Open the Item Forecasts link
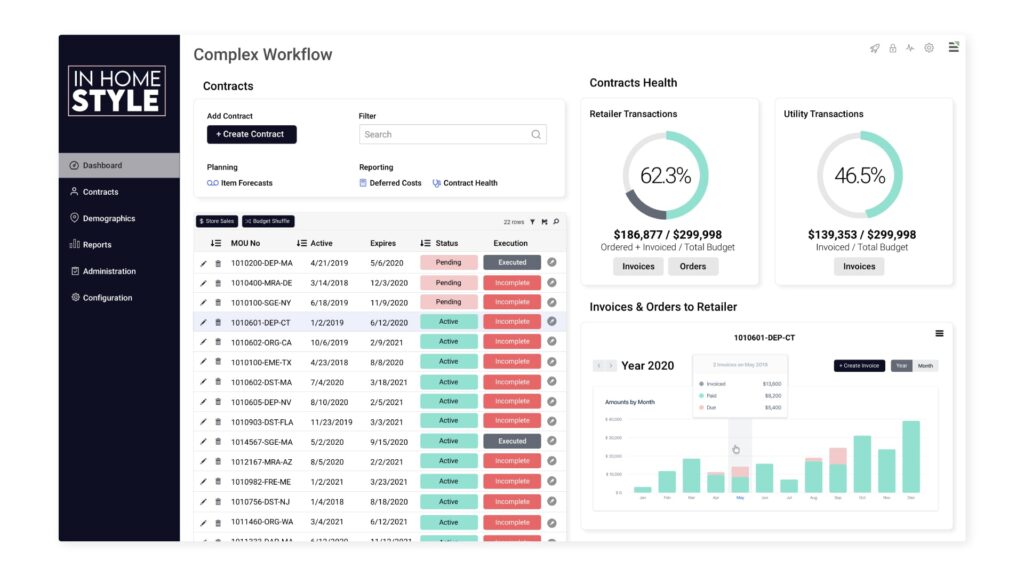The height and width of the screenshot is (576, 1024). (240, 184)
